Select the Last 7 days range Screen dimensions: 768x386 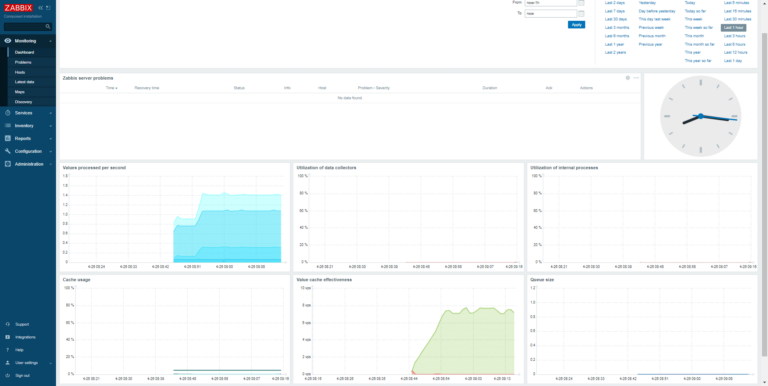click(615, 11)
